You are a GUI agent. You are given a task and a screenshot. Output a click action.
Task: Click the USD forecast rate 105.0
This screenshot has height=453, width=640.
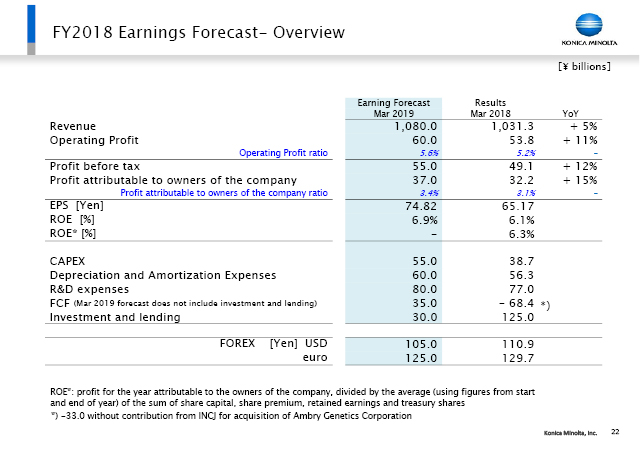(421, 344)
